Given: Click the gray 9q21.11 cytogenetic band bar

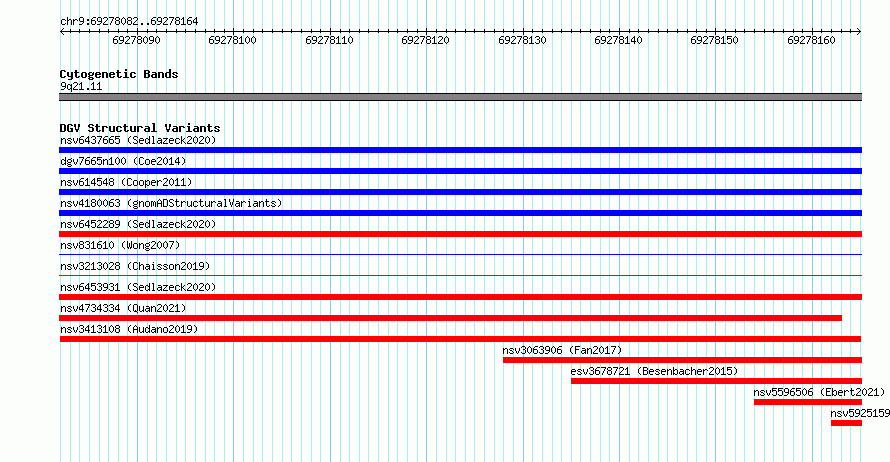Looking at the screenshot, I should tap(460, 97).
